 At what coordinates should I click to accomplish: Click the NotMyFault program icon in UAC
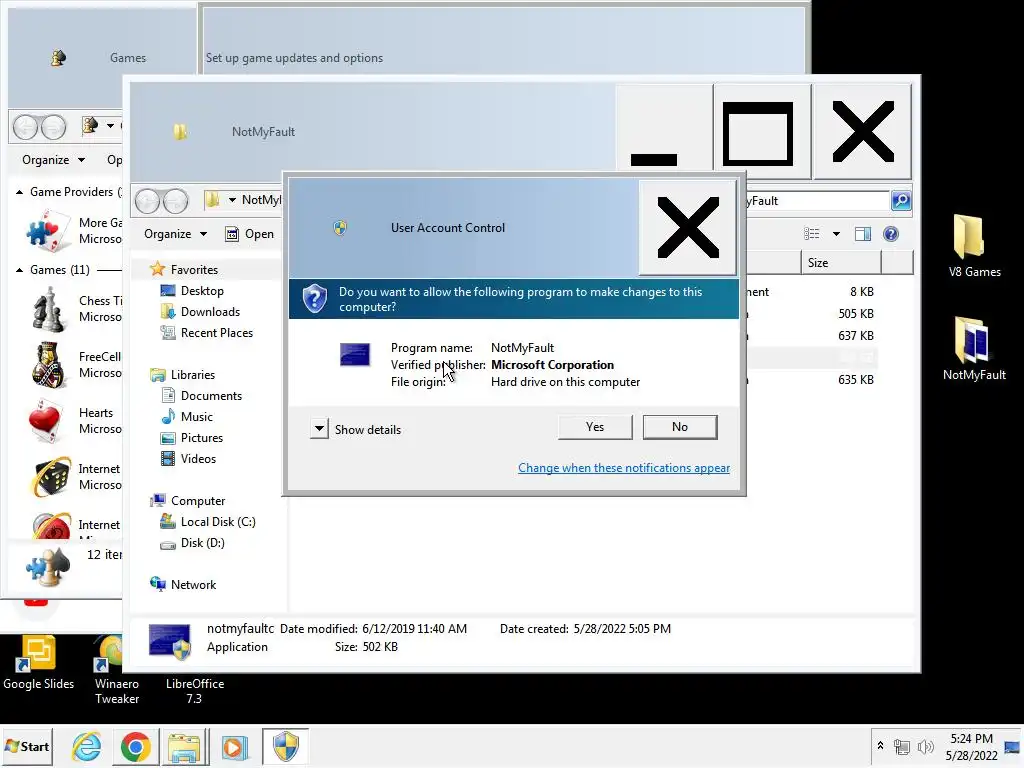[355, 355]
